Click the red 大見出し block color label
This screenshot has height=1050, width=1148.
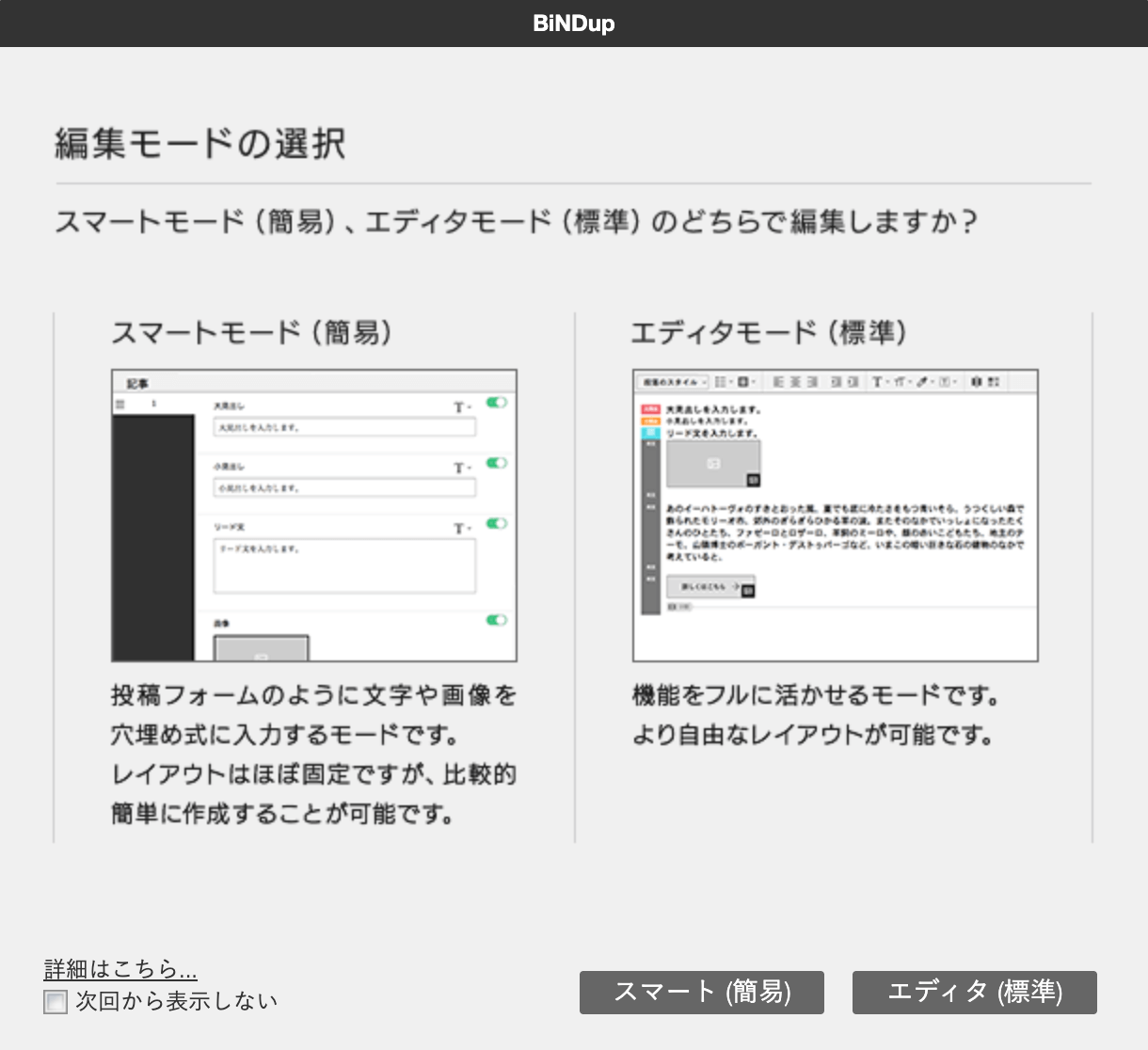pyautogui.click(x=651, y=409)
